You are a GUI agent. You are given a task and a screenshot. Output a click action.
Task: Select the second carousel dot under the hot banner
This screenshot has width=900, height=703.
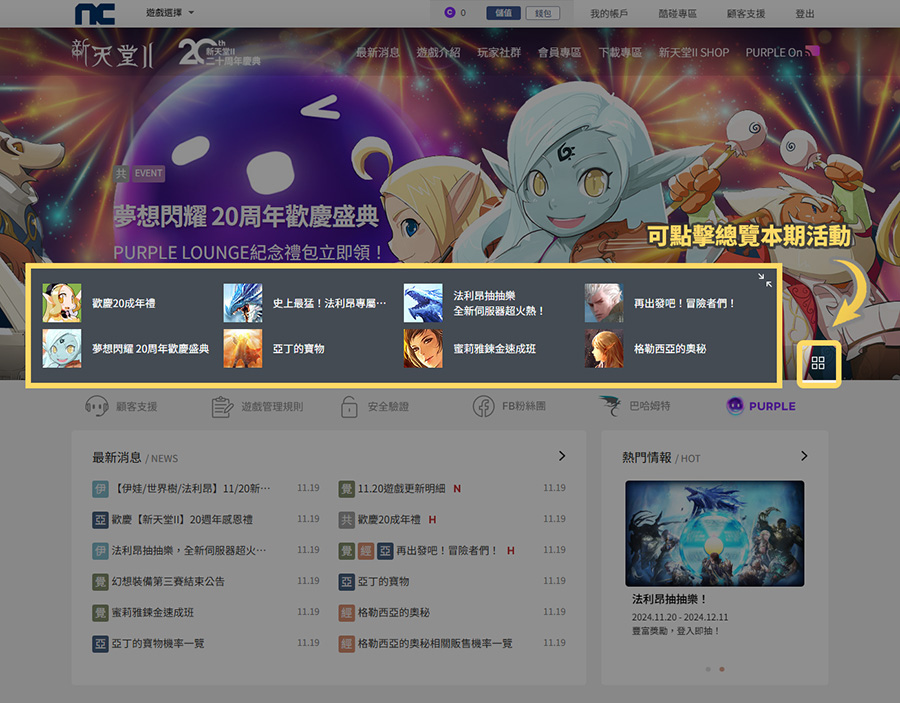pyautogui.click(x=722, y=669)
